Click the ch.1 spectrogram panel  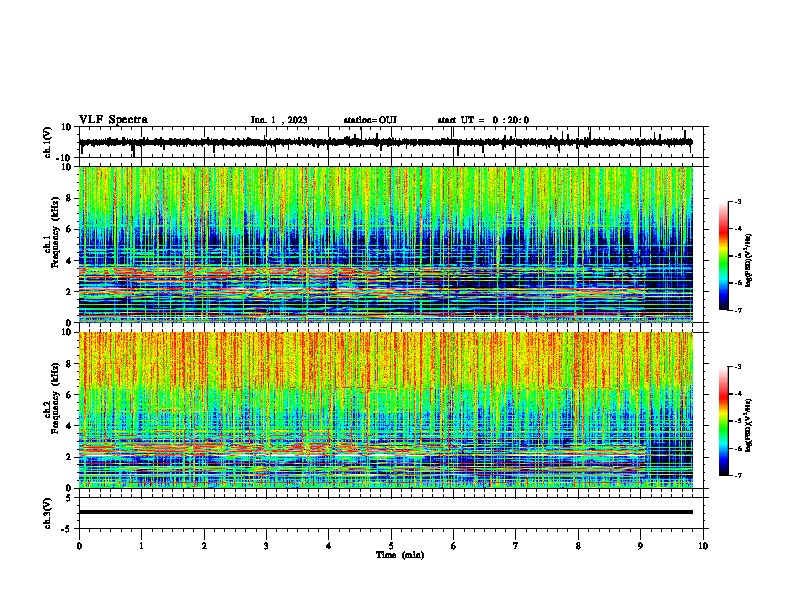pos(386,244)
